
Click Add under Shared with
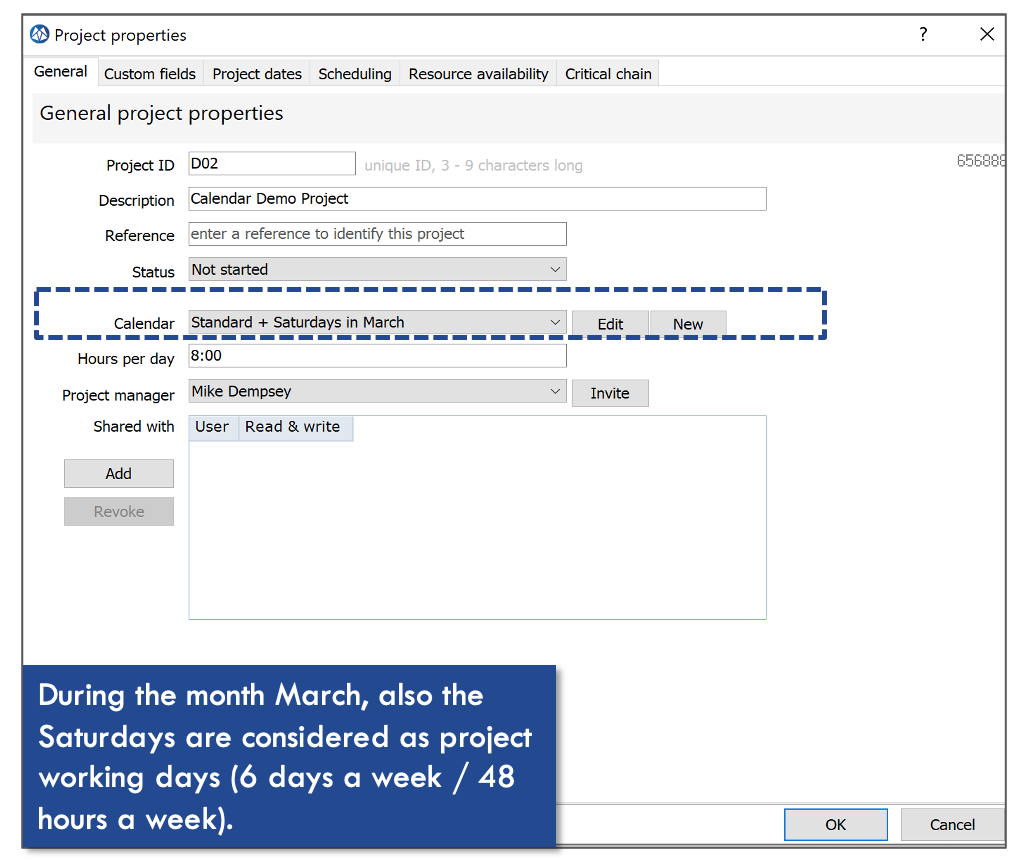pyautogui.click(x=119, y=474)
